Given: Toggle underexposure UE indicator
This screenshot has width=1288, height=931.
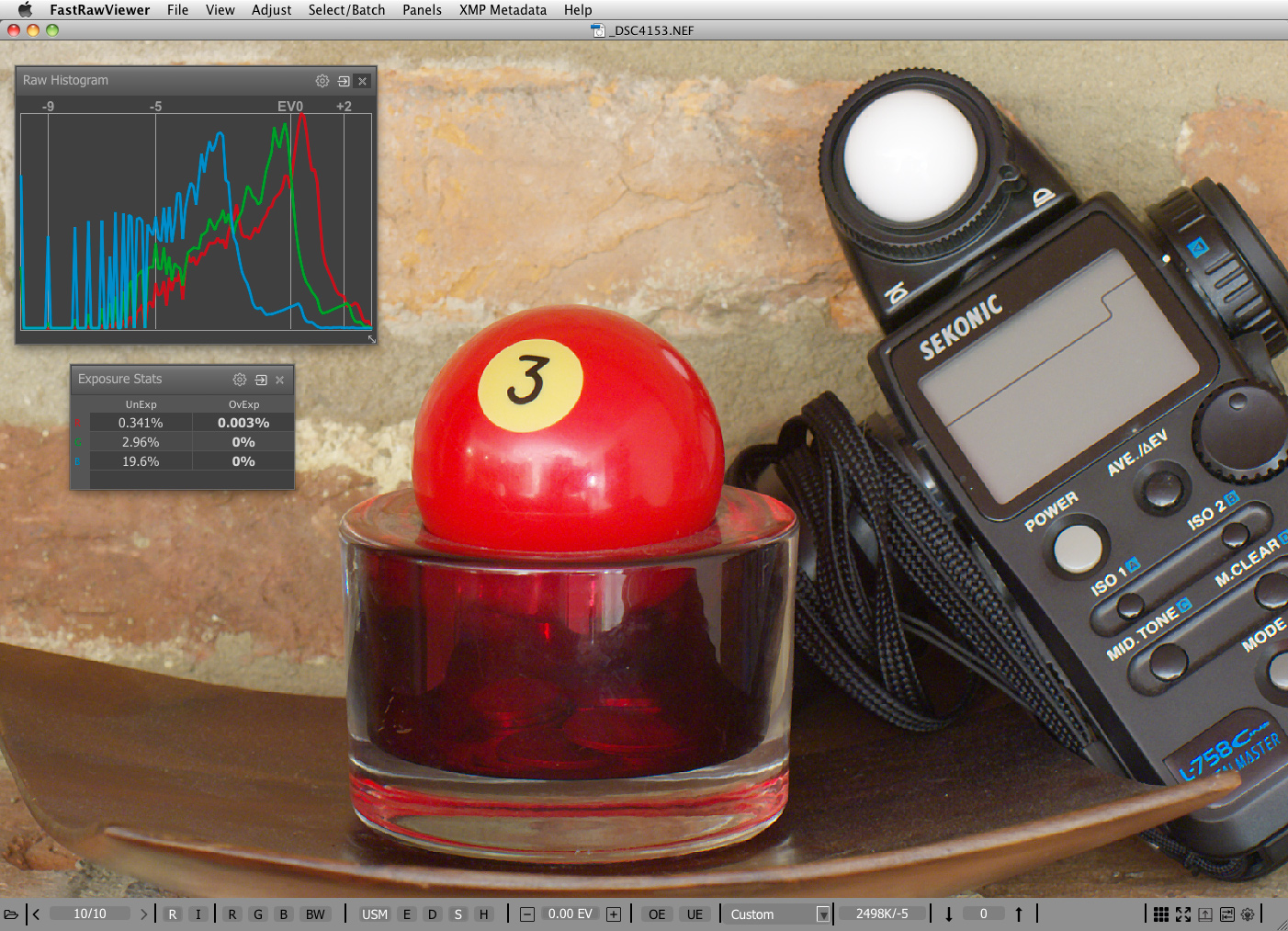Looking at the screenshot, I should click(x=695, y=914).
